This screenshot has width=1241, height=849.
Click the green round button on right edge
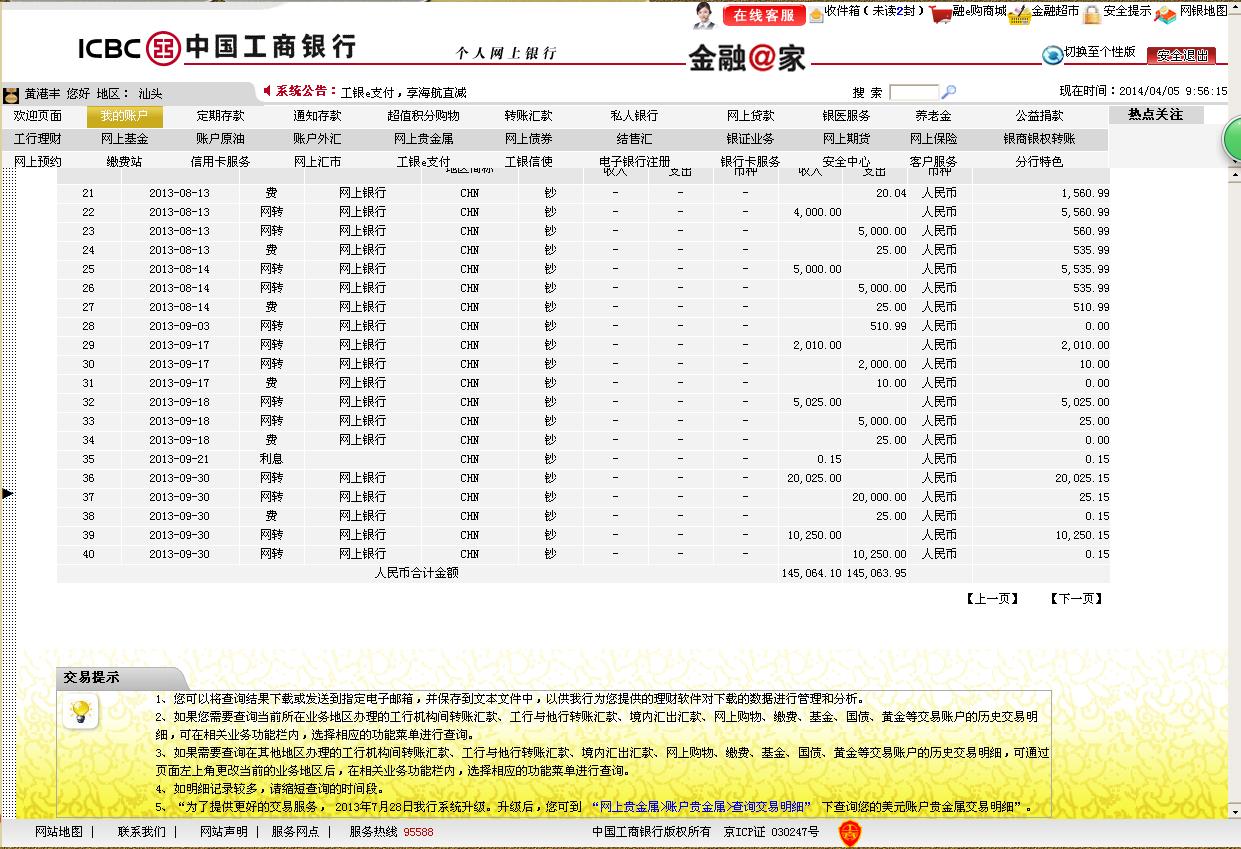[x=1233, y=139]
